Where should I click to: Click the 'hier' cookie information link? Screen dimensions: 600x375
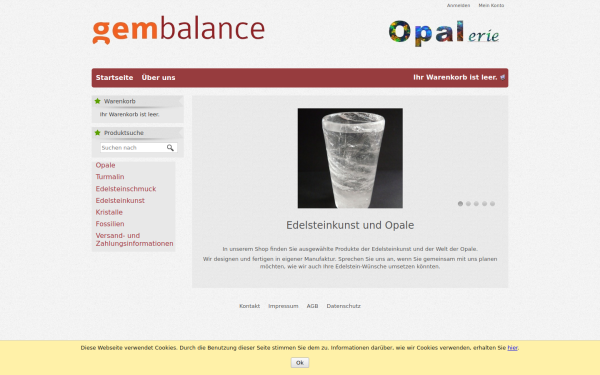pyautogui.click(x=513, y=348)
